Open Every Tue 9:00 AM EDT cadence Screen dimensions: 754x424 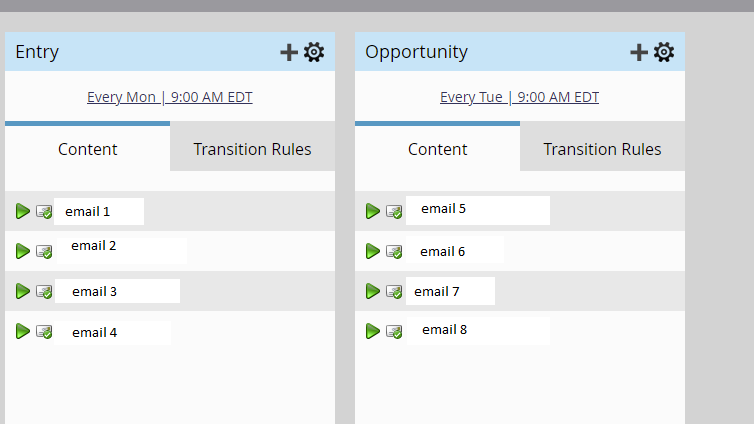519,97
